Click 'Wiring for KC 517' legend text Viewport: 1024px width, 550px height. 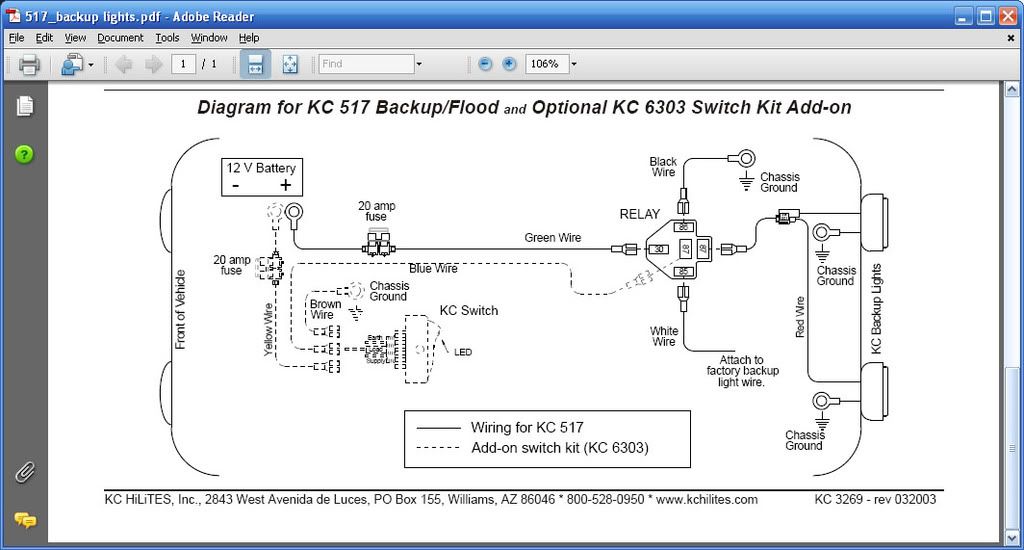point(527,428)
